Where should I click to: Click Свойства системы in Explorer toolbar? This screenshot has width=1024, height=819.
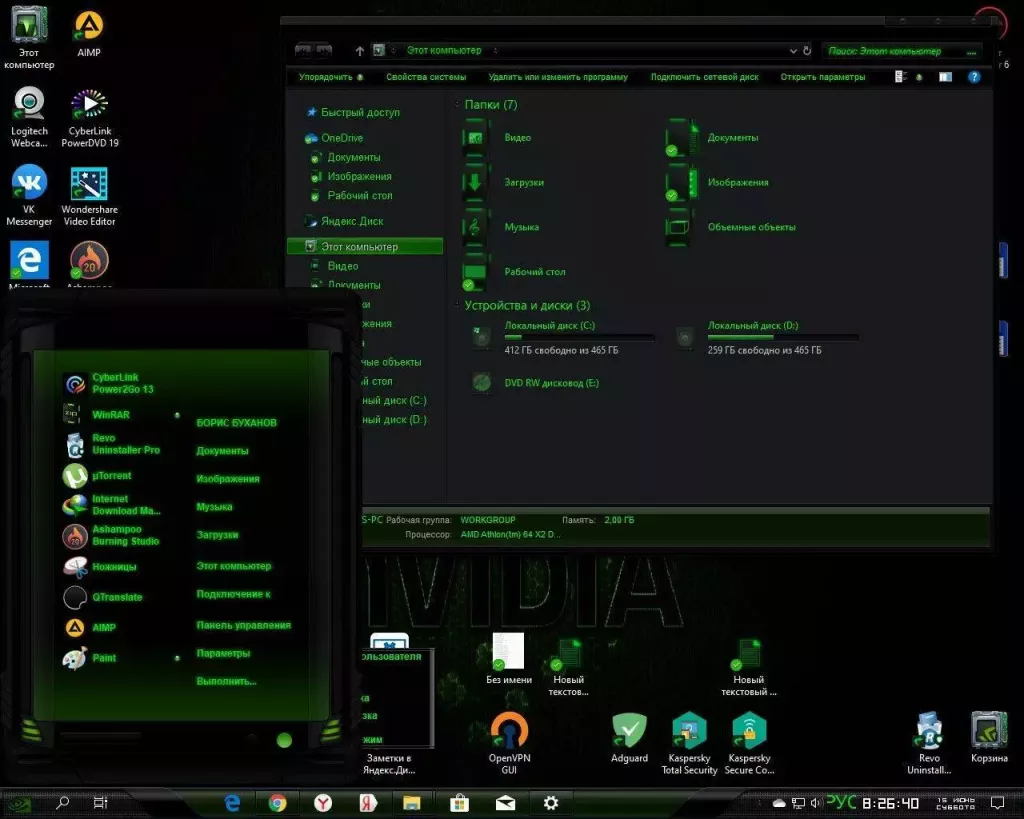[x=426, y=77]
